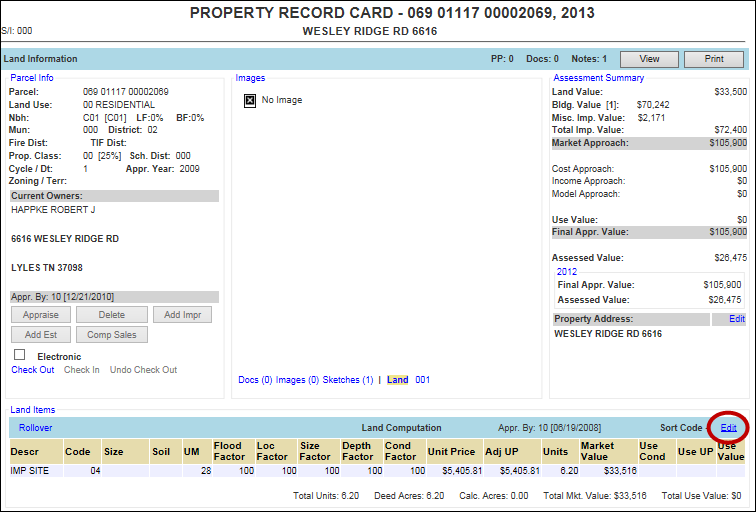756x512 pixels.
Task: Click the Delete button
Action: [x=111, y=315]
